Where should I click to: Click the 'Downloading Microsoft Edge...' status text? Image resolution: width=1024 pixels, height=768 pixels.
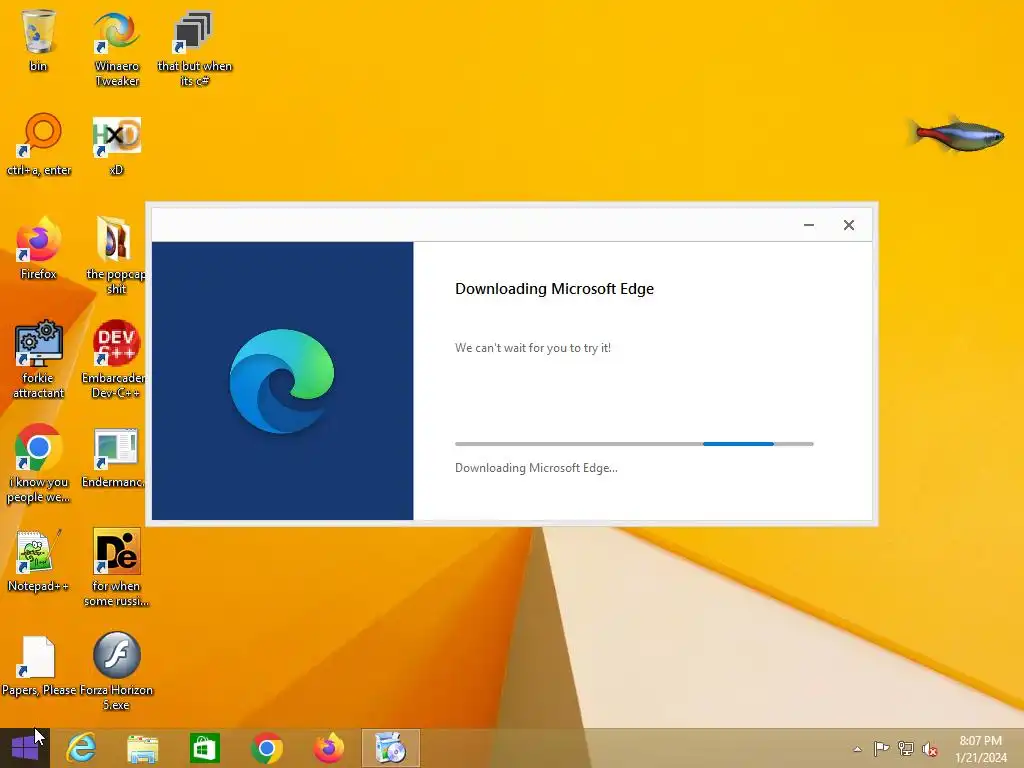pos(536,468)
